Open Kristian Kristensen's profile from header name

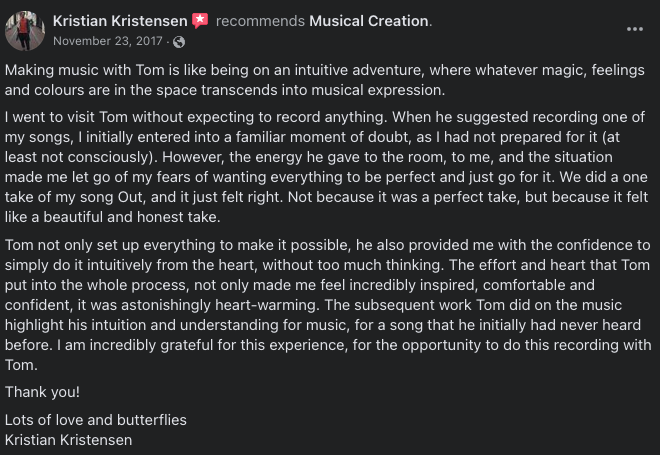pyautogui.click(x=119, y=21)
